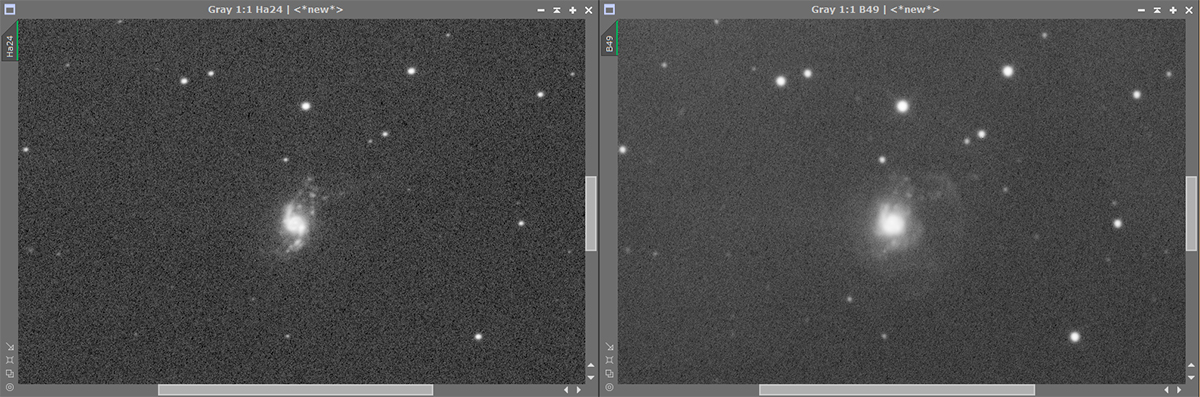Minimize the Ha24 image window

point(540,9)
